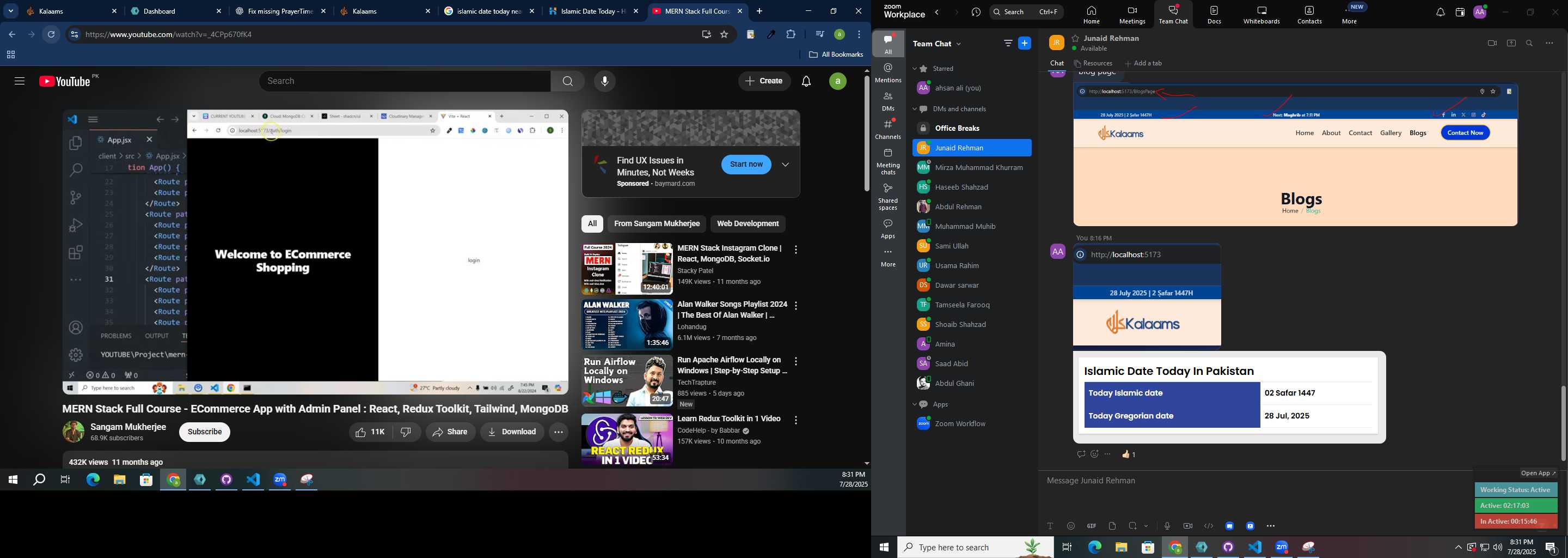Switch to Zoom Docs tab
1568x558 pixels.
click(x=1214, y=15)
